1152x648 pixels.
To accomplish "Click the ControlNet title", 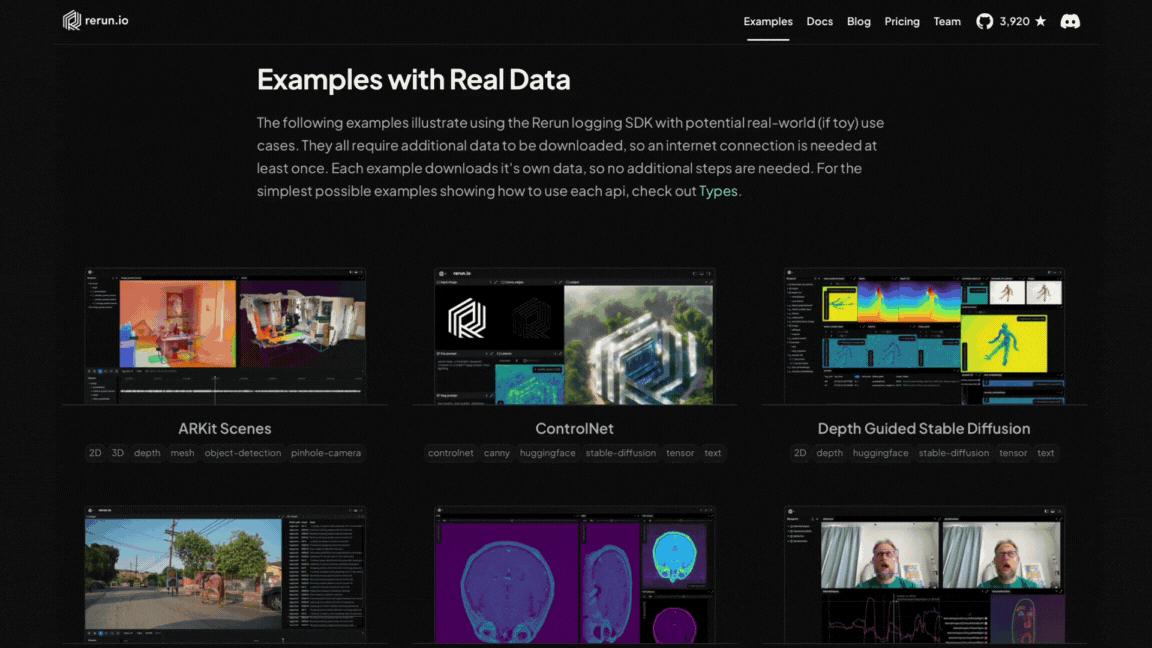I will click(575, 428).
